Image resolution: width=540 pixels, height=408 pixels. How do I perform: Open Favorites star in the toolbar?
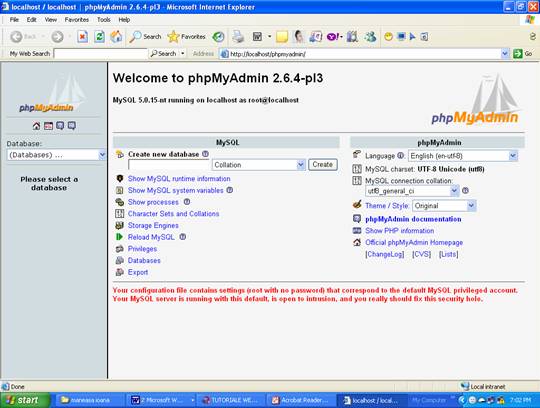click(x=186, y=36)
